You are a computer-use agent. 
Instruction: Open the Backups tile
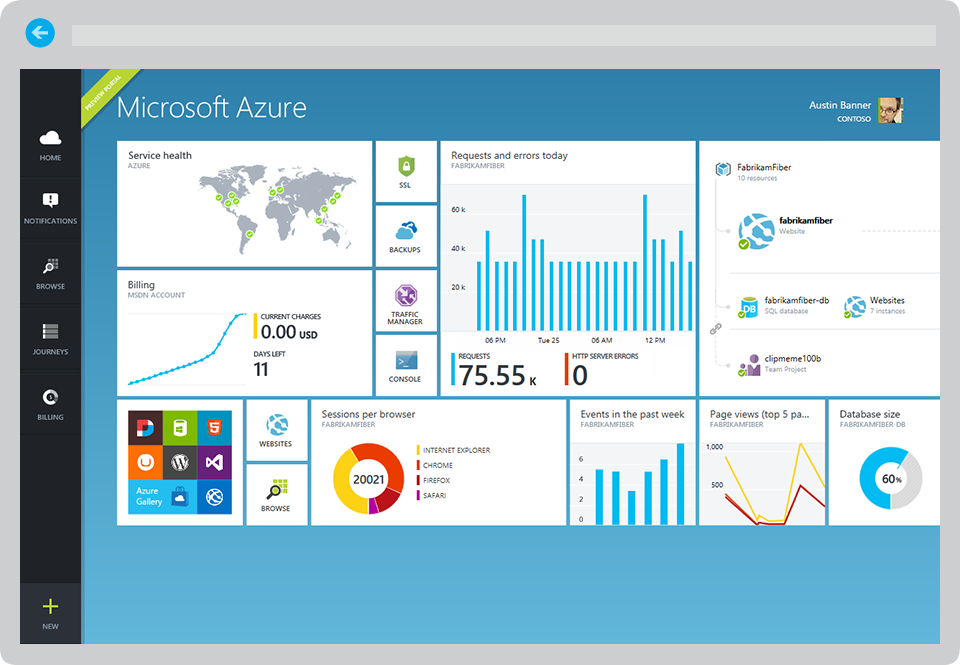click(x=406, y=236)
